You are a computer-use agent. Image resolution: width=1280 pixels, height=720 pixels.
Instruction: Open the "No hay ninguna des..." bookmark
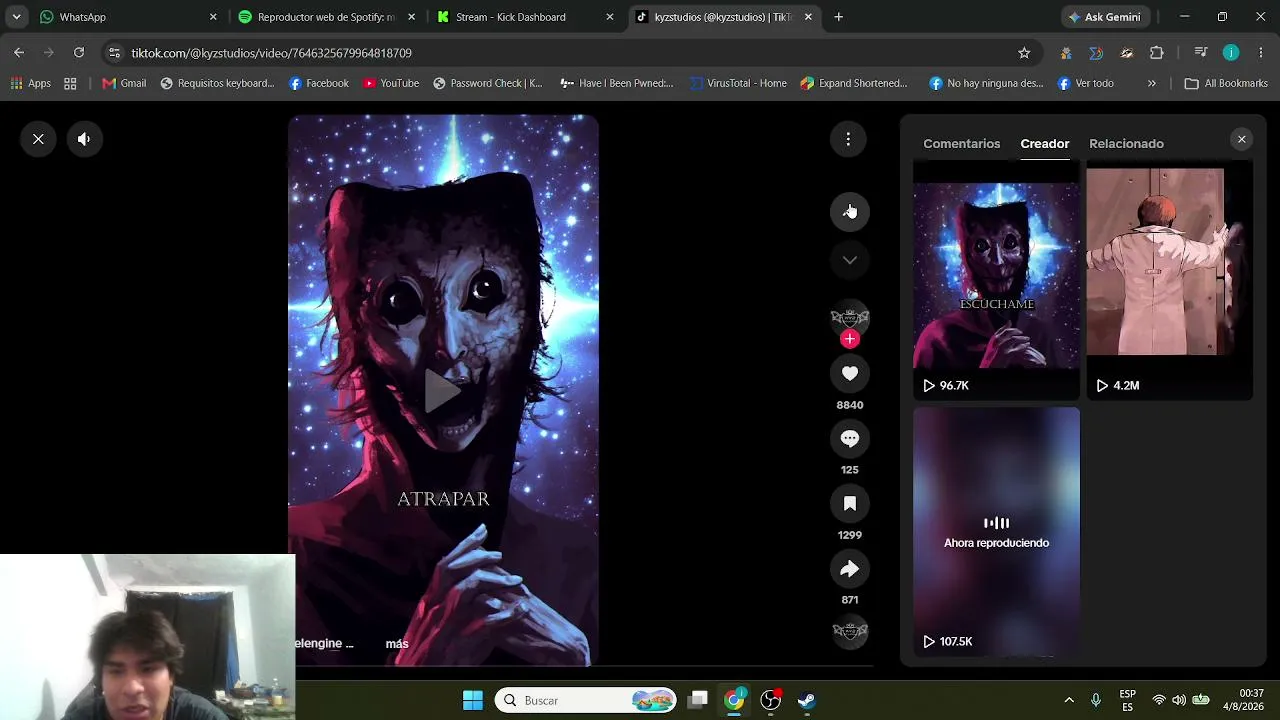986,84
